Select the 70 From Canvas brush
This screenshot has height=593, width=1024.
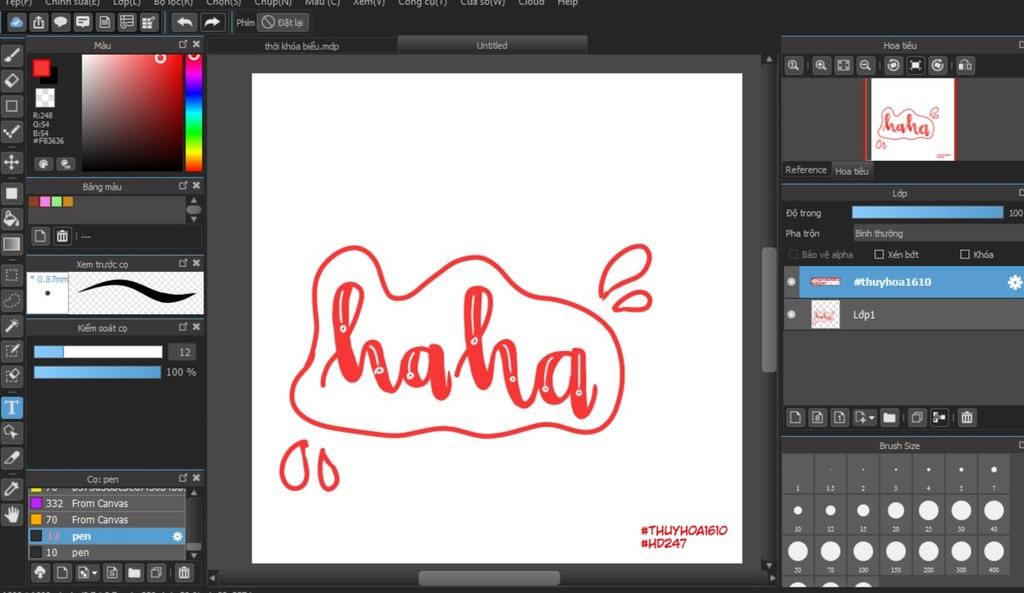pos(108,520)
